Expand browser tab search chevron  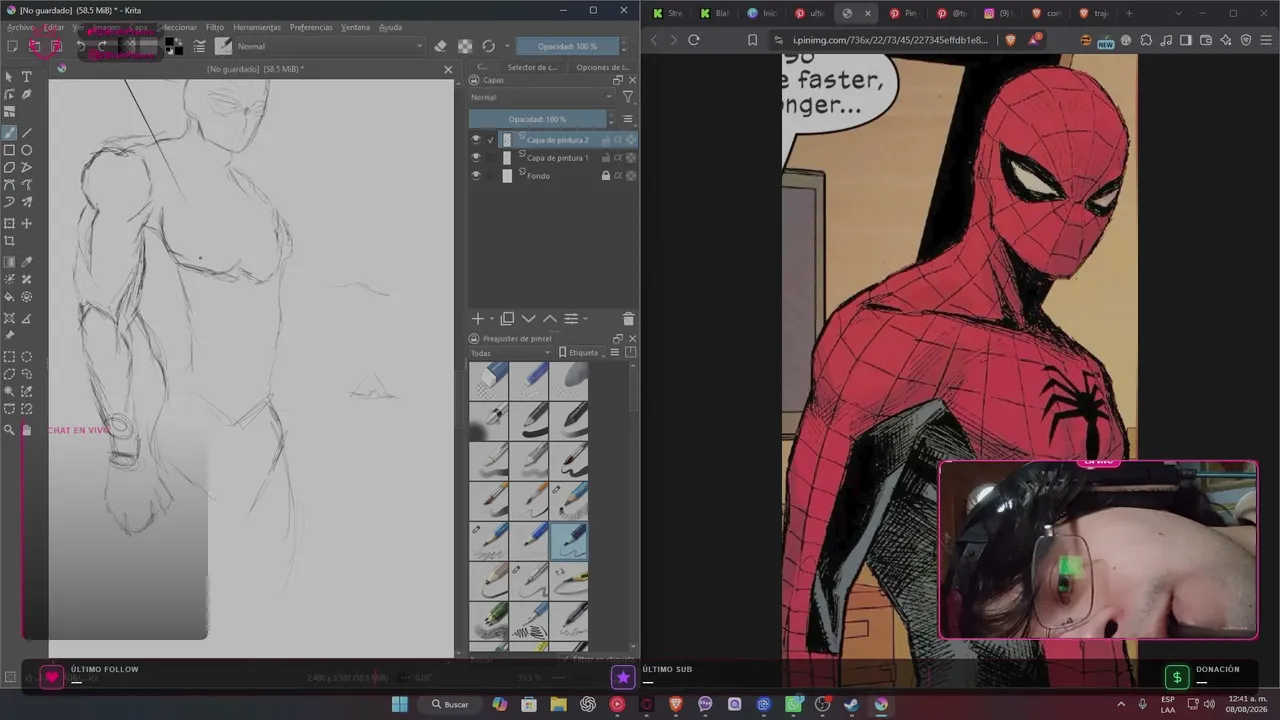[1178, 13]
